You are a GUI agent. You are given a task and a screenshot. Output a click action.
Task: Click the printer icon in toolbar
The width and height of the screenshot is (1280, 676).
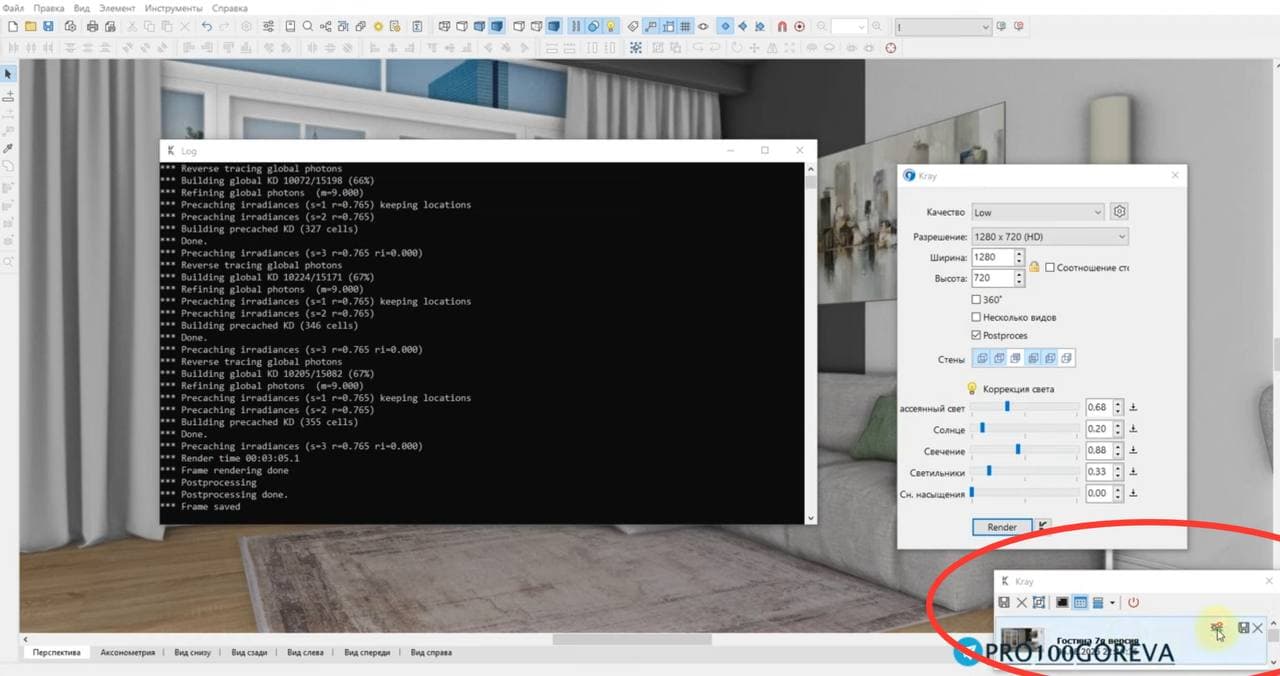[92, 26]
